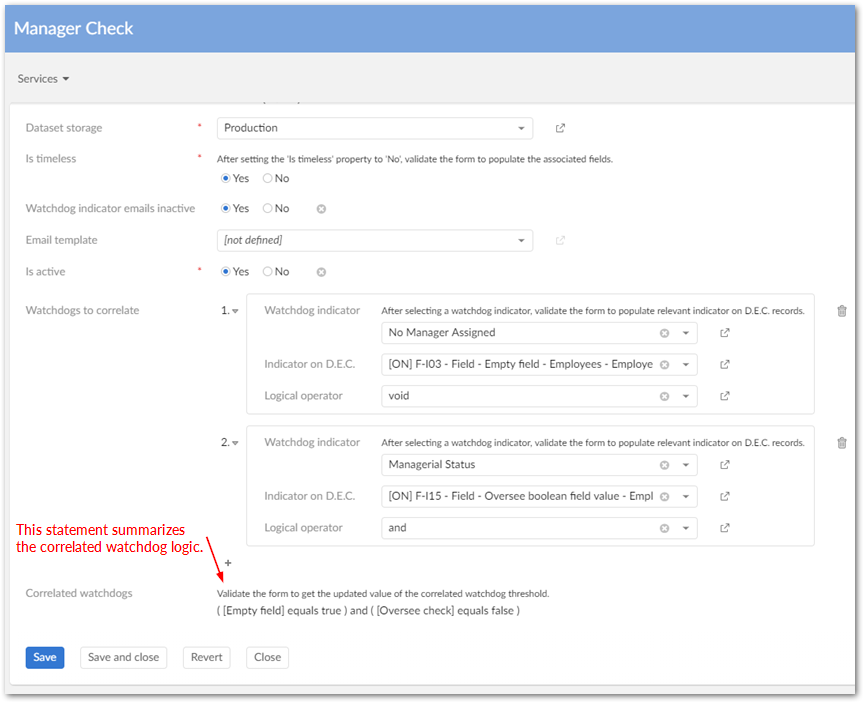Expand the Email template dropdown
The image size is (864, 703).
(521, 240)
